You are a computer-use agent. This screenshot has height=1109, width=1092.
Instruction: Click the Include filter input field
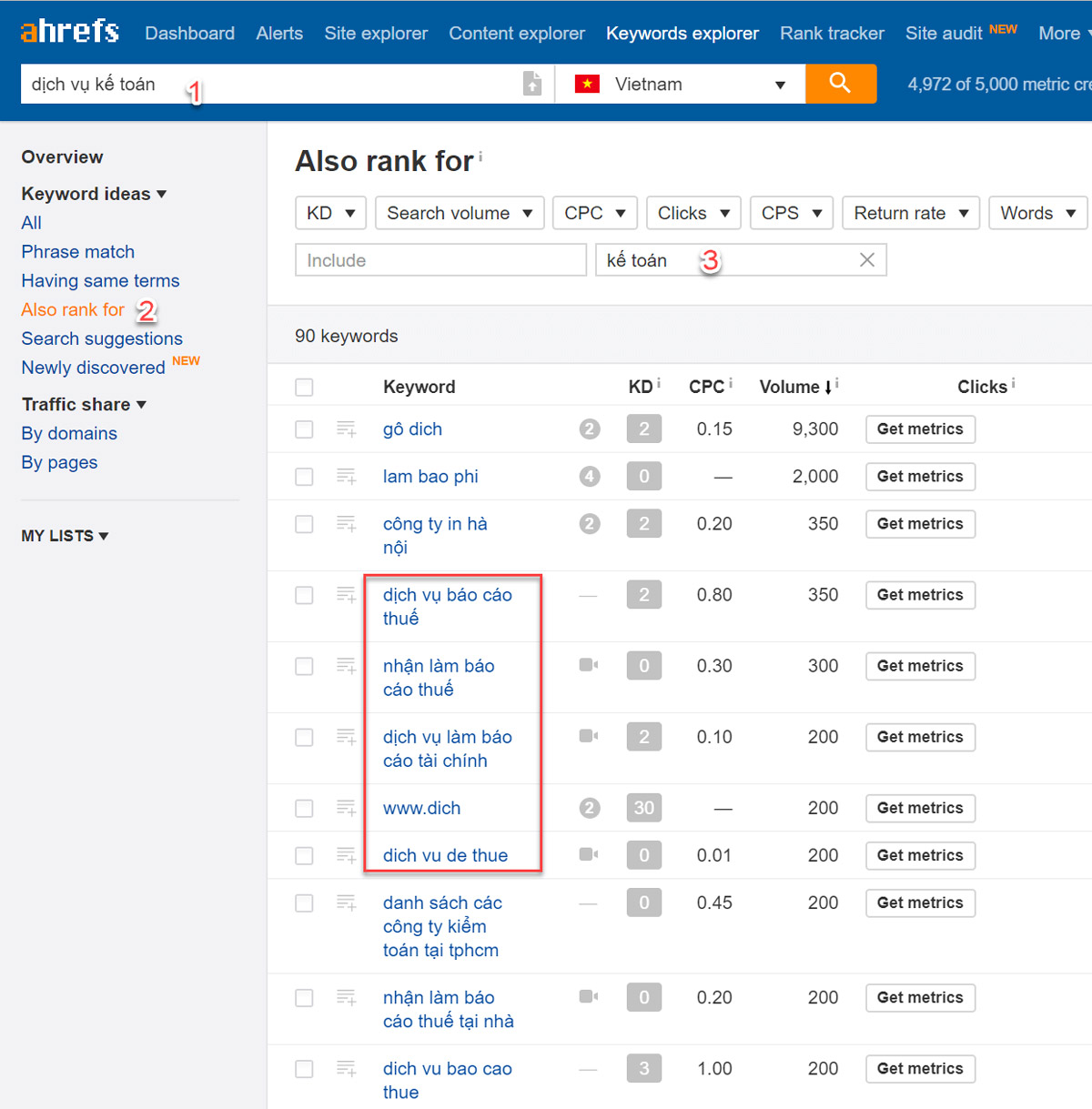pyautogui.click(x=440, y=260)
